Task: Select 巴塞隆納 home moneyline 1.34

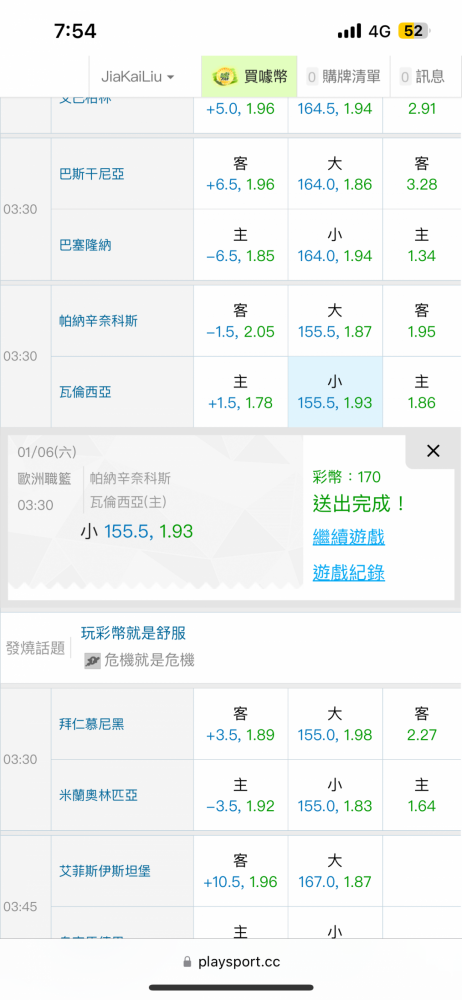Action: [422, 246]
